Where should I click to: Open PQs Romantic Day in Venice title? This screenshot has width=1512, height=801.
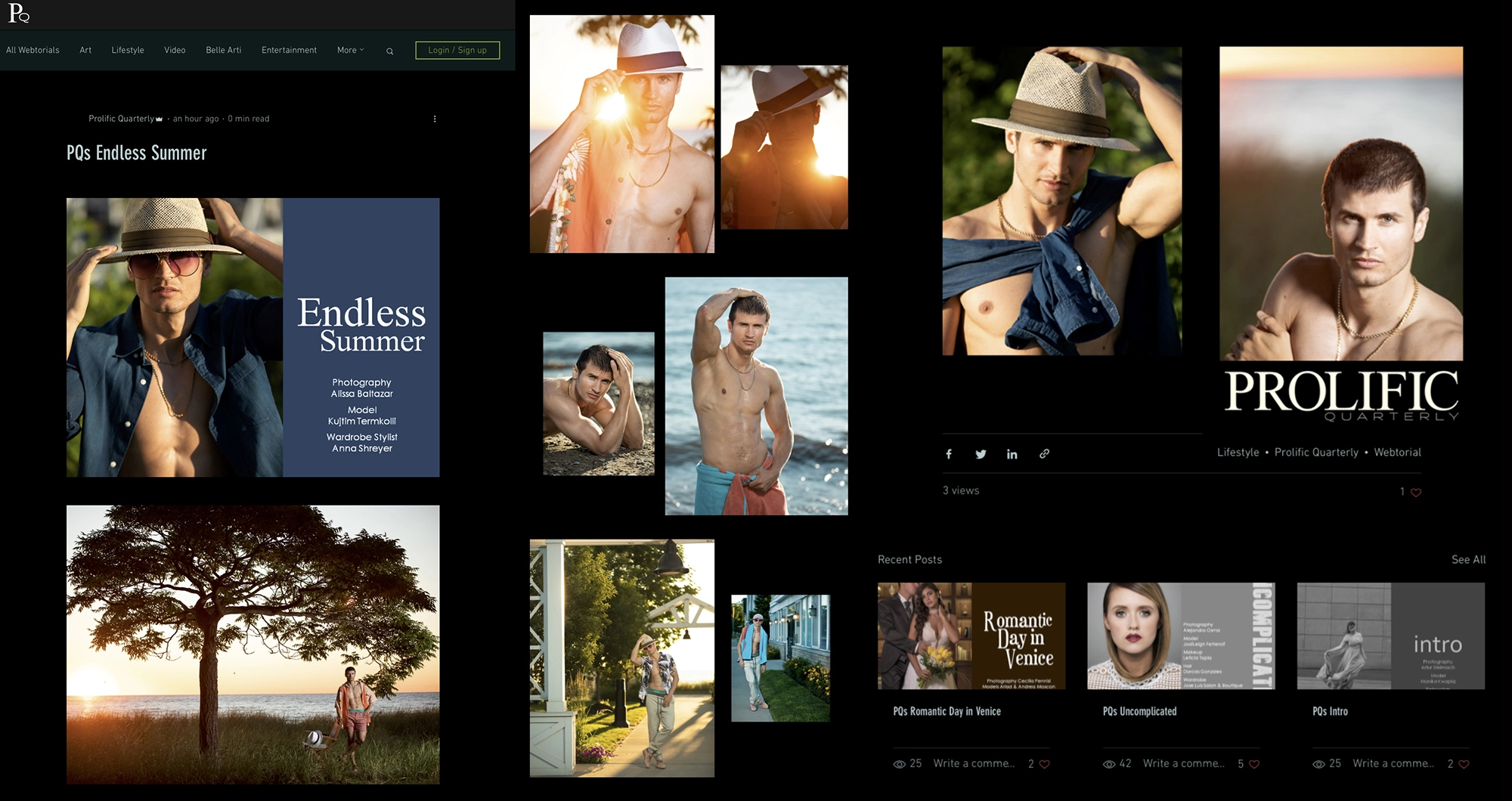pyautogui.click(x=947, y=712)
